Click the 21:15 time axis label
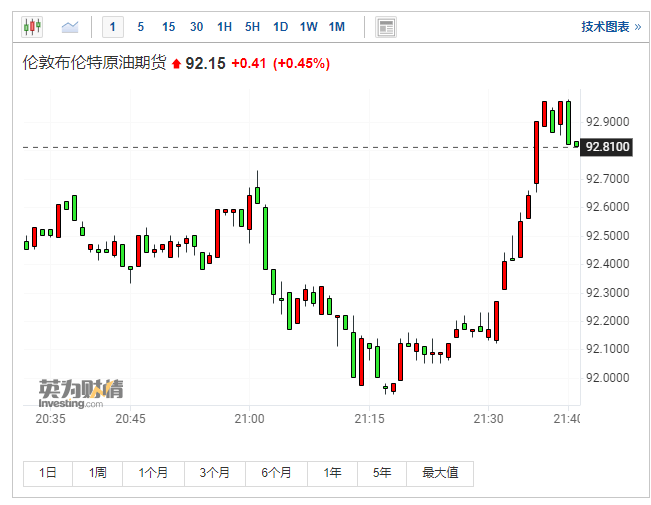 (369, 419)
